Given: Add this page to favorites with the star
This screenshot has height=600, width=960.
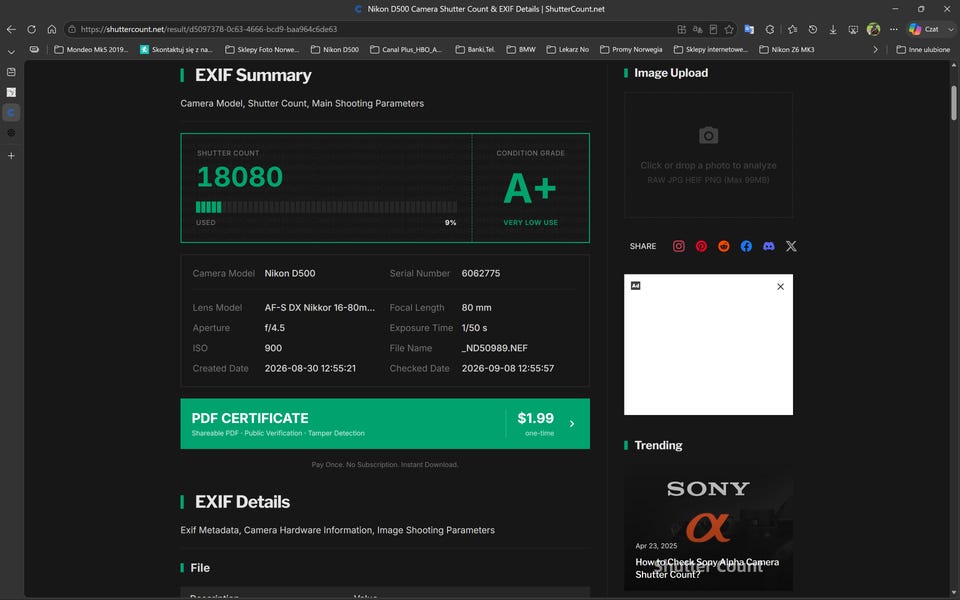Looking at the screenshot, I should point(729,29).
